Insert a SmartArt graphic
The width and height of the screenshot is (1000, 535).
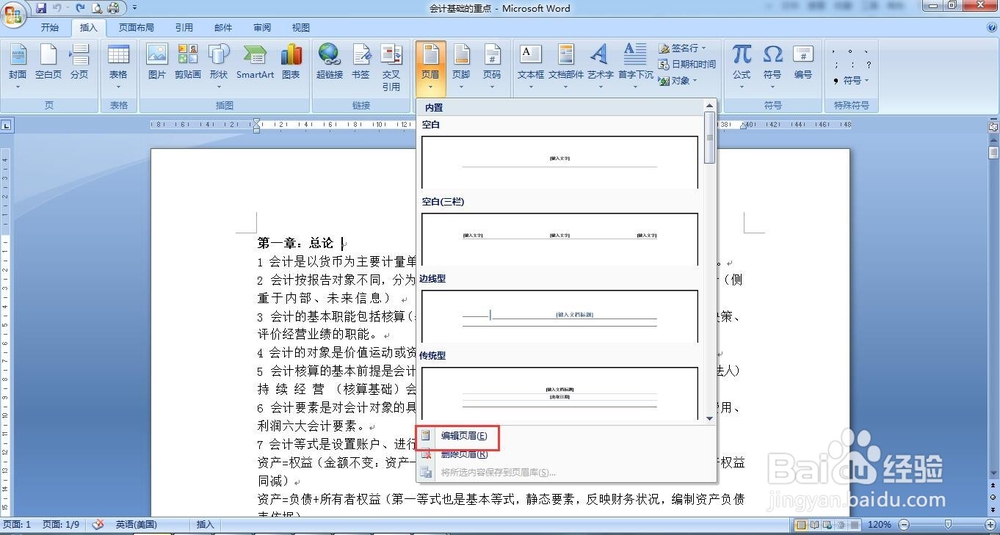[255, 62]
